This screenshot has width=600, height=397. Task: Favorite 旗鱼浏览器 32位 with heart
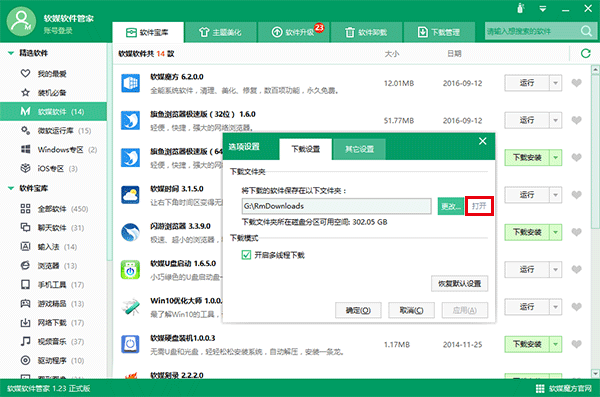click(x=576, y=120)
